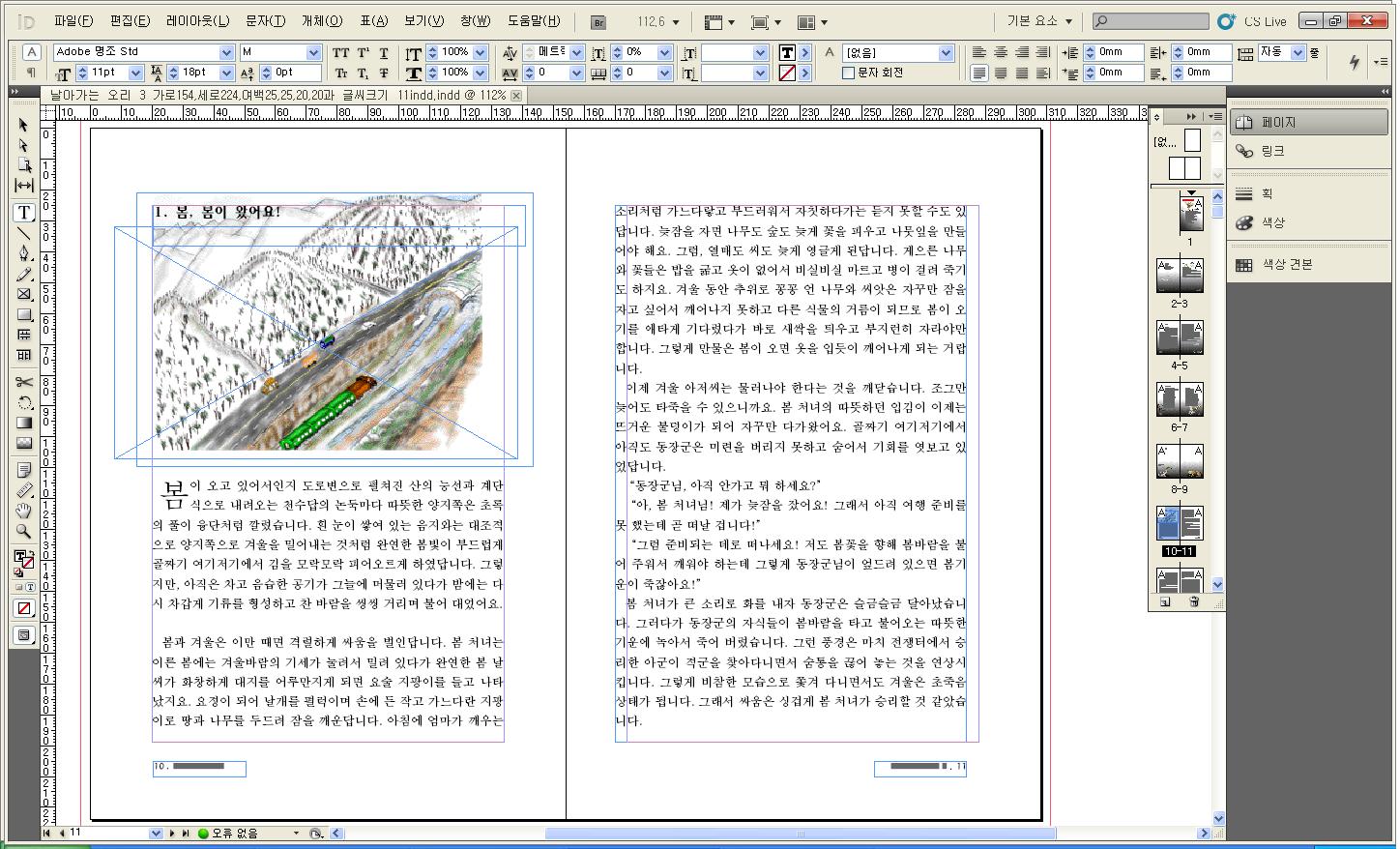Click the Gap tool
1400x849 pixels.
point(24,186)
